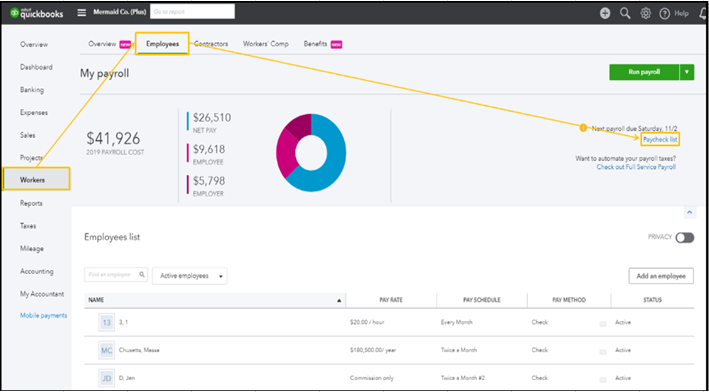Sort by STATUS column header
Screen dimensions: 709x392
click(652, 300)
